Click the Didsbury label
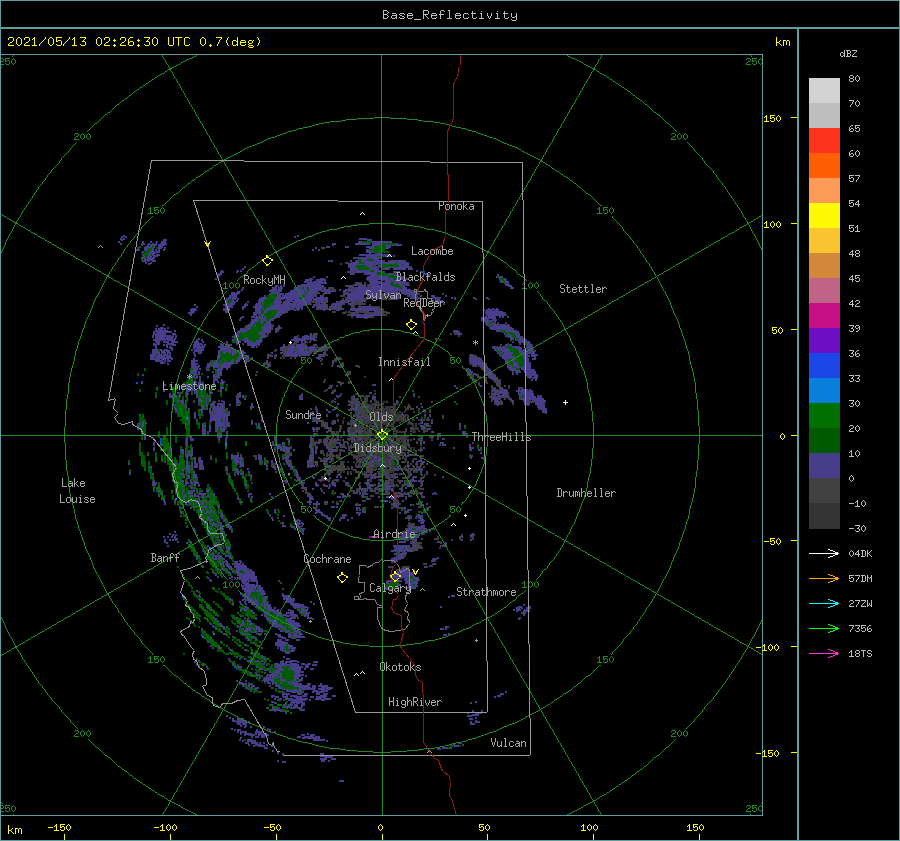This screenshot has height=841, width=900. (x=378, y=448)
